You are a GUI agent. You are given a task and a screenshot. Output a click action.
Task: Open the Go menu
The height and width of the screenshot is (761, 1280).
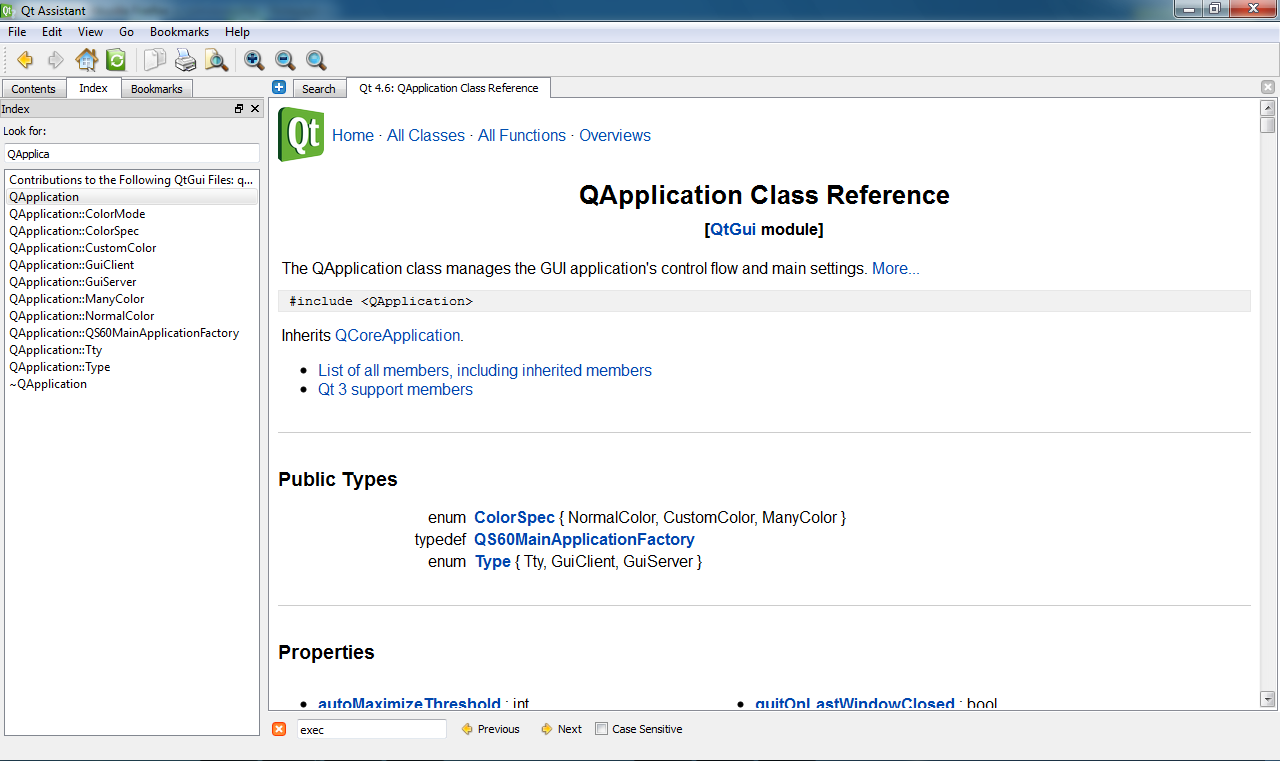point(126,32)
